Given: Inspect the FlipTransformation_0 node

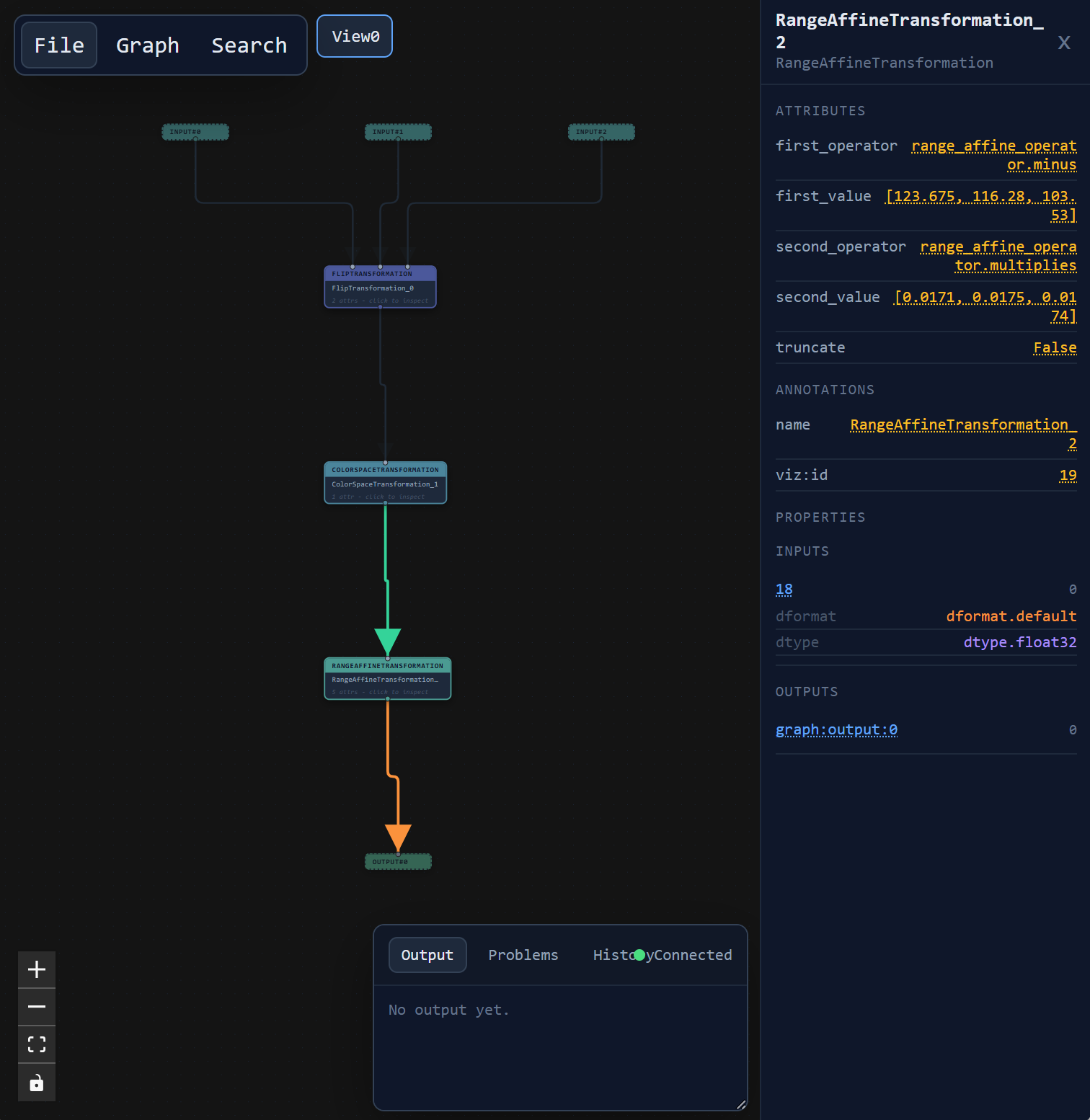Looking at the screenshot, I should (x=380, y=287).
